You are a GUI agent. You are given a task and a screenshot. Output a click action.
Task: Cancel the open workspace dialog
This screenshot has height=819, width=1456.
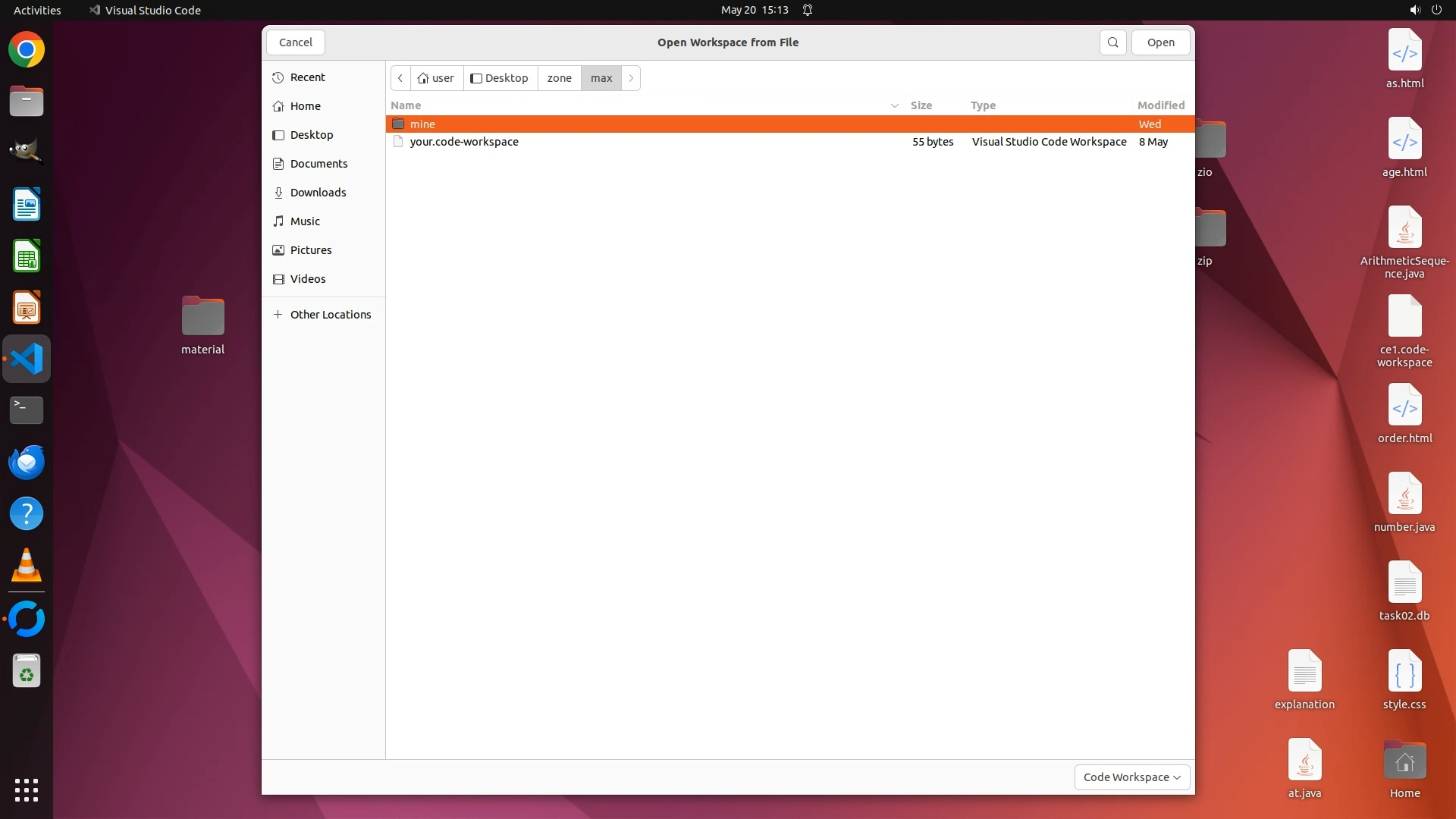click(x=295, y=42)
